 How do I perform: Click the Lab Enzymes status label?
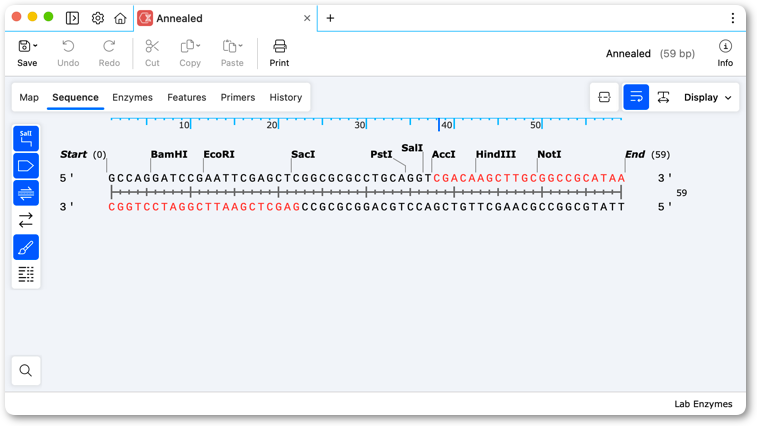pos(703,404)
